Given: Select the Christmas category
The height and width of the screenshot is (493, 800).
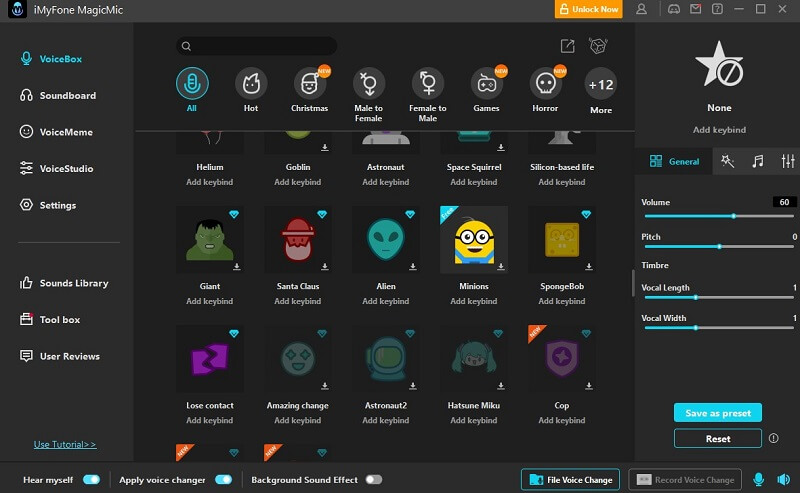Looking at the screenshot, I should (x=309, y=83).
